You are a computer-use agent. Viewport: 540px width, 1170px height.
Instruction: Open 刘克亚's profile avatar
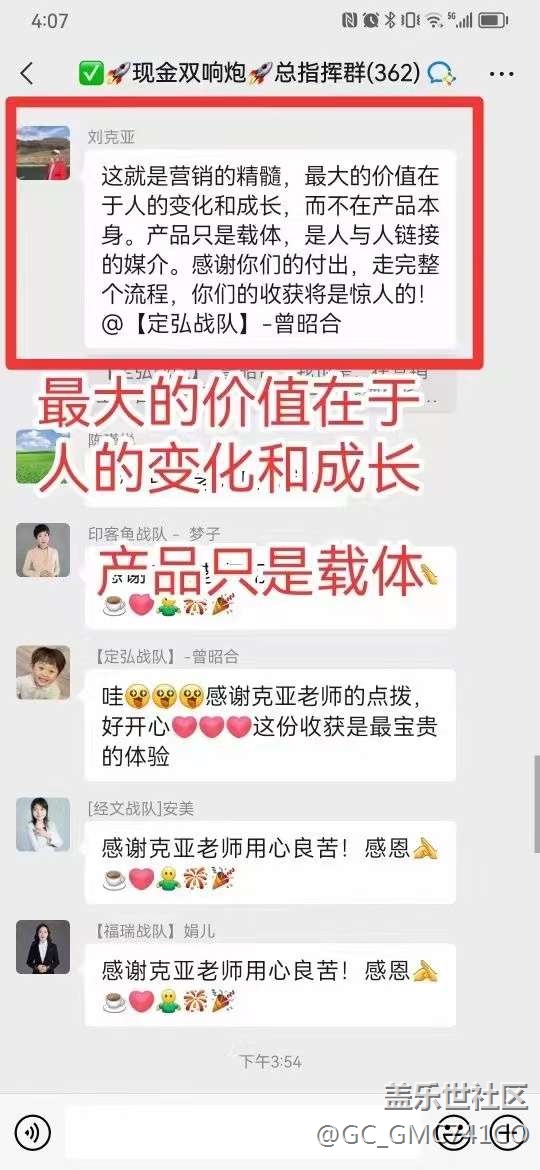tap(43, 153)
